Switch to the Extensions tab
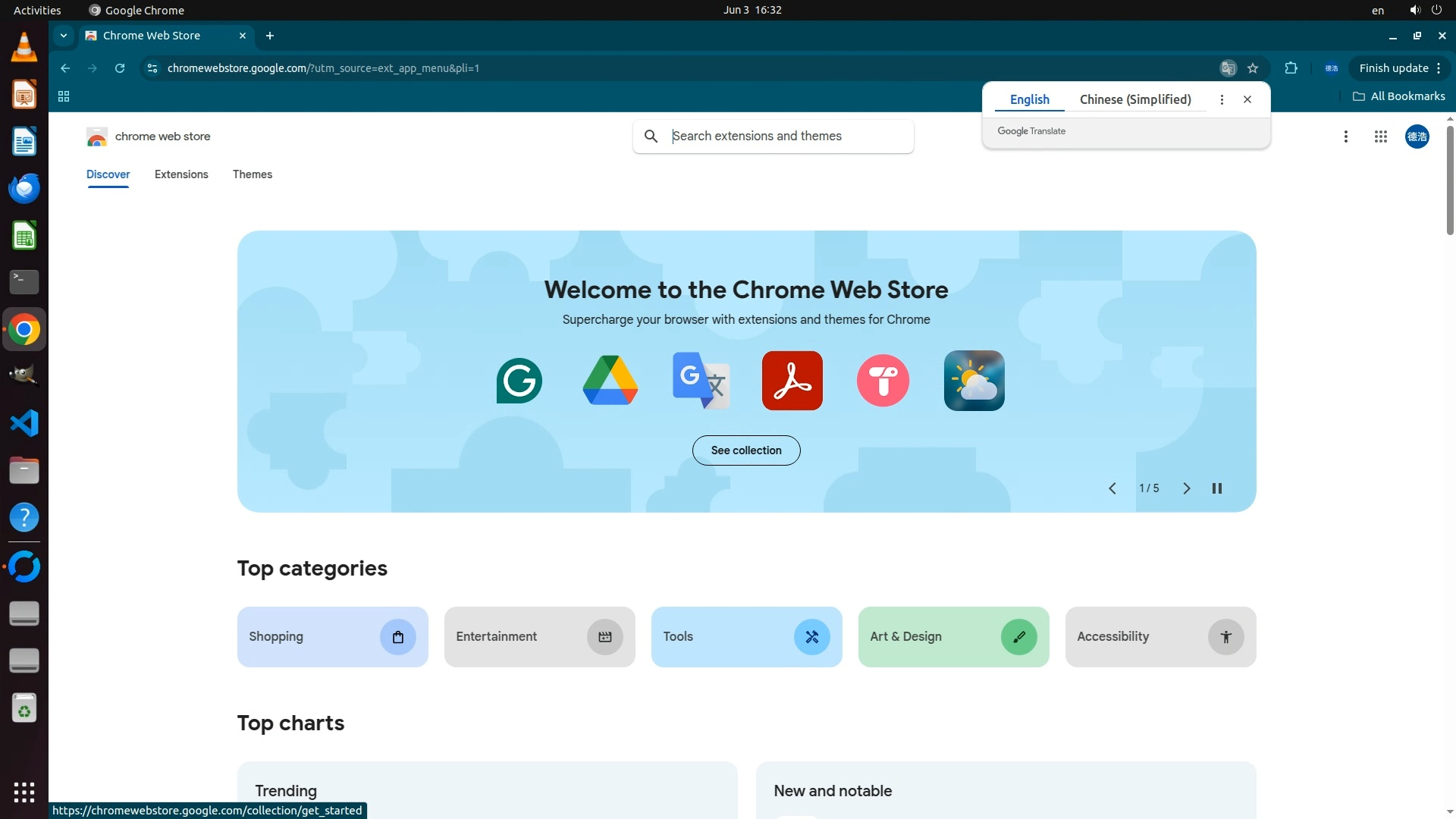1456x819 pixels. click(x=181, y=174)
